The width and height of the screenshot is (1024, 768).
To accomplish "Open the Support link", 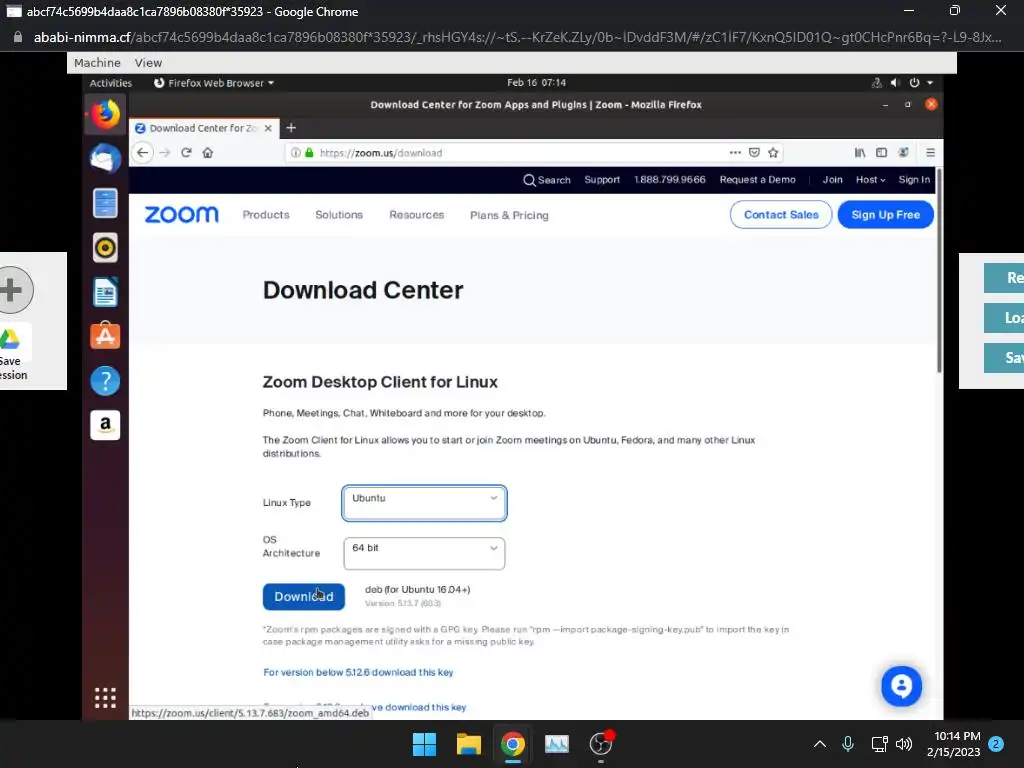I will point(602,180).
